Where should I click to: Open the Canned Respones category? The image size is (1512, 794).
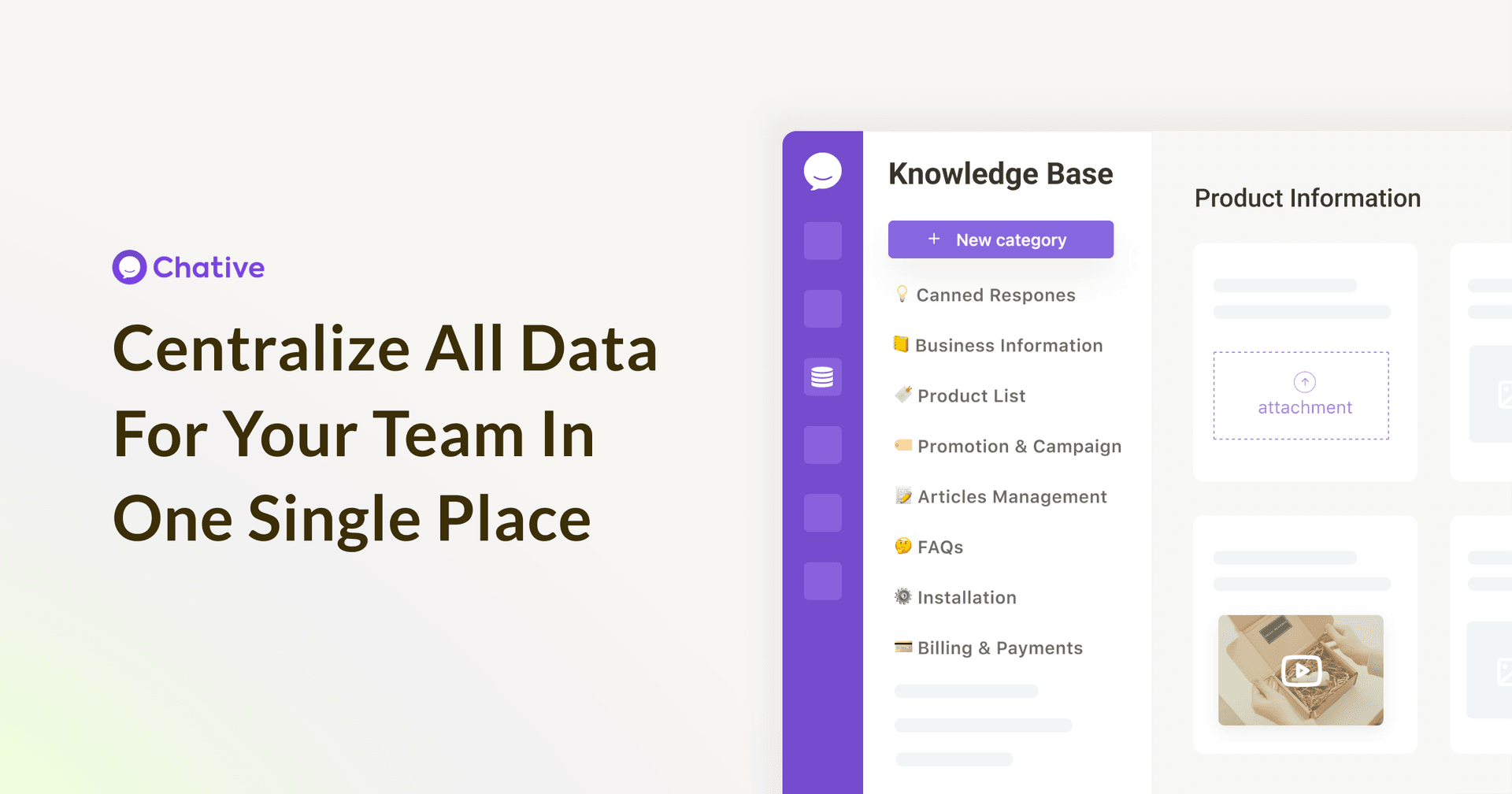coord(995,295)
